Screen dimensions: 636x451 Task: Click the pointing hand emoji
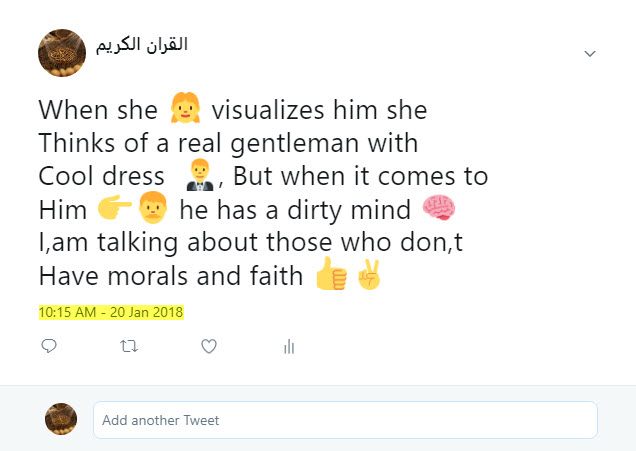(x=118, y=210)
